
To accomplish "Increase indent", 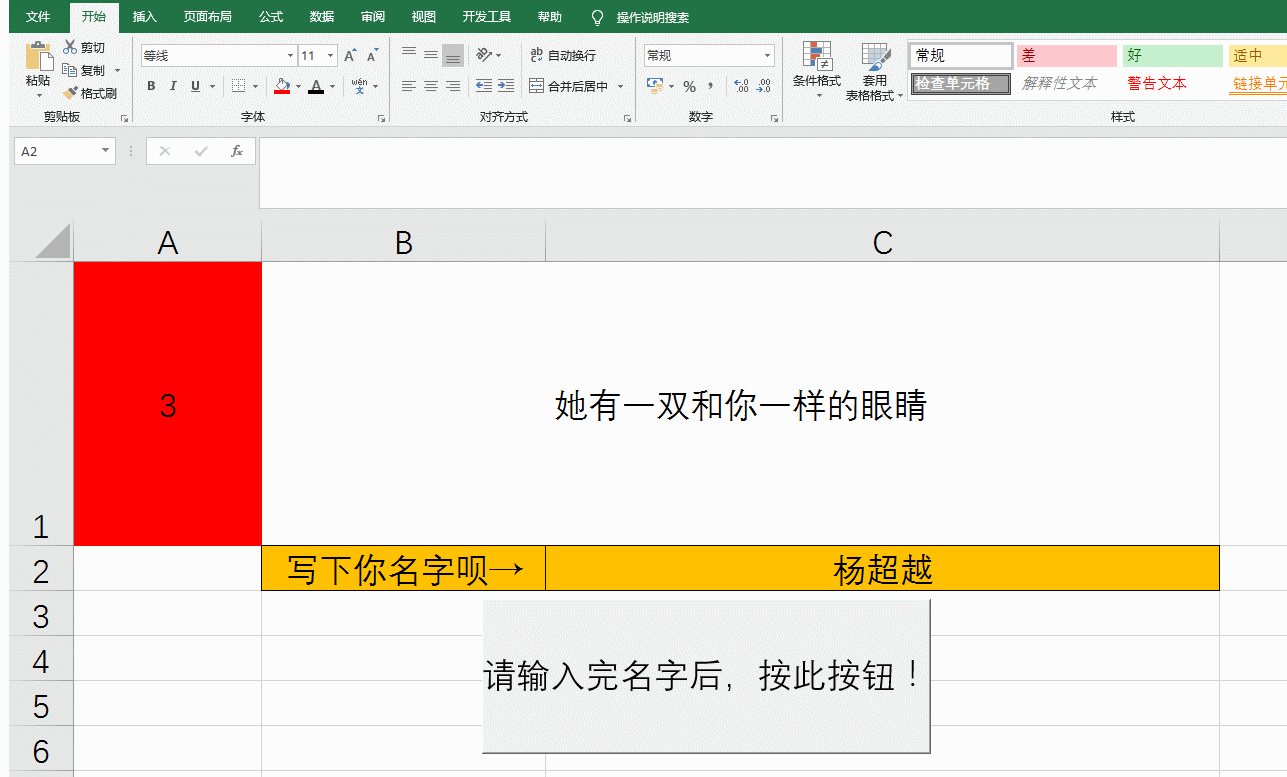I will pos(506,86).
